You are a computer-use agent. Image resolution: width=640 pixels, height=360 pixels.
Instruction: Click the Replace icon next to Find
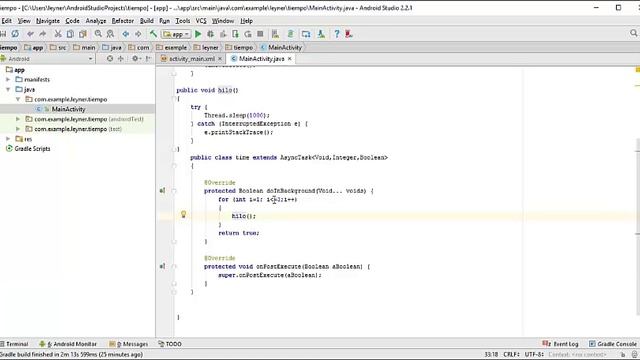pyautogui.click(x=110, y=34)
